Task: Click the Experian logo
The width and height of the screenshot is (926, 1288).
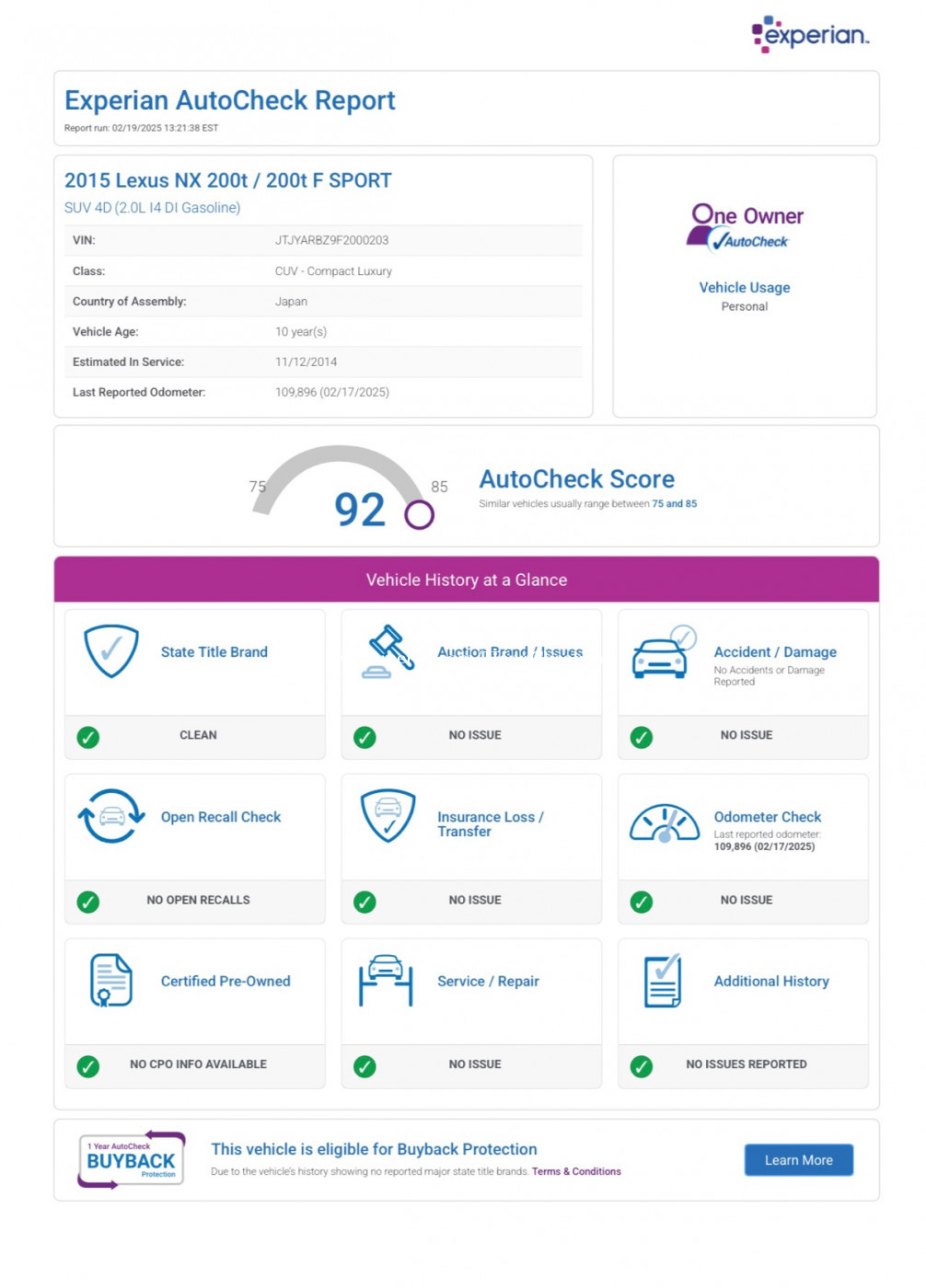Action: pos(810,34)
